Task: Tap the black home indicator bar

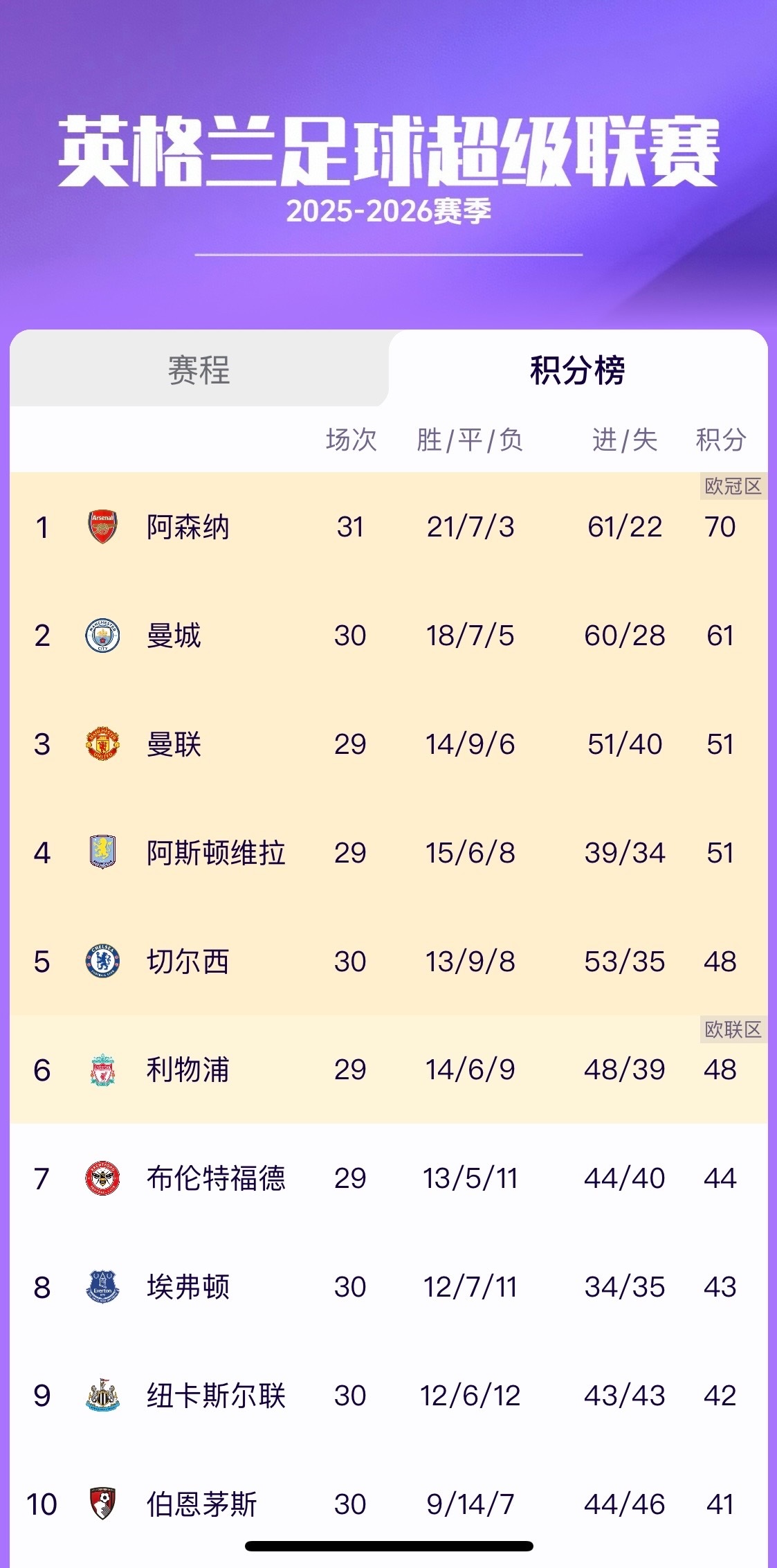Action: point(389,1546)
